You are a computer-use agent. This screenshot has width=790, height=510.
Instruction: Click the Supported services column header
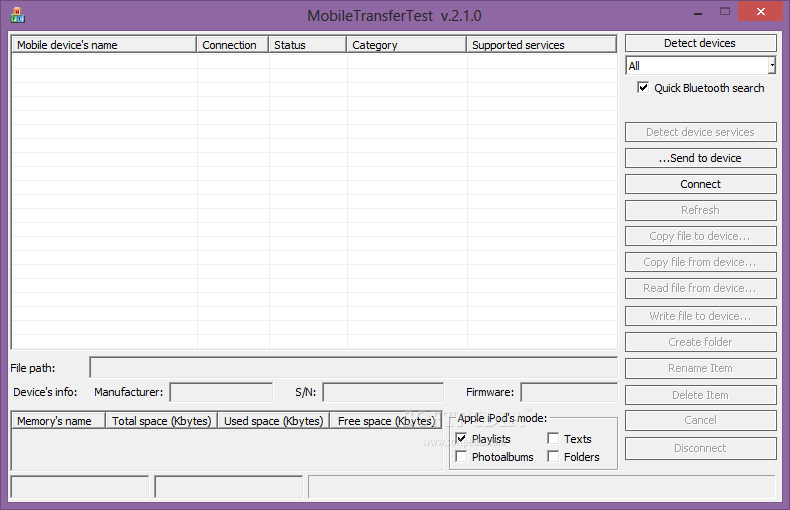point(542,45)
